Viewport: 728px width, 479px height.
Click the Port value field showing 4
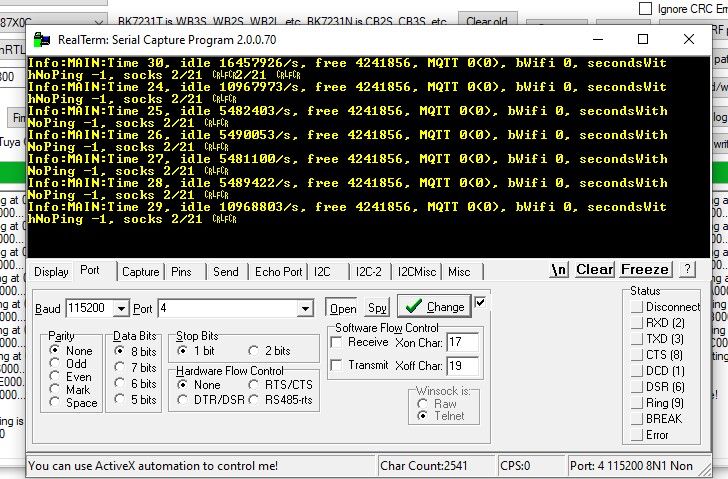tap(228, 309)
